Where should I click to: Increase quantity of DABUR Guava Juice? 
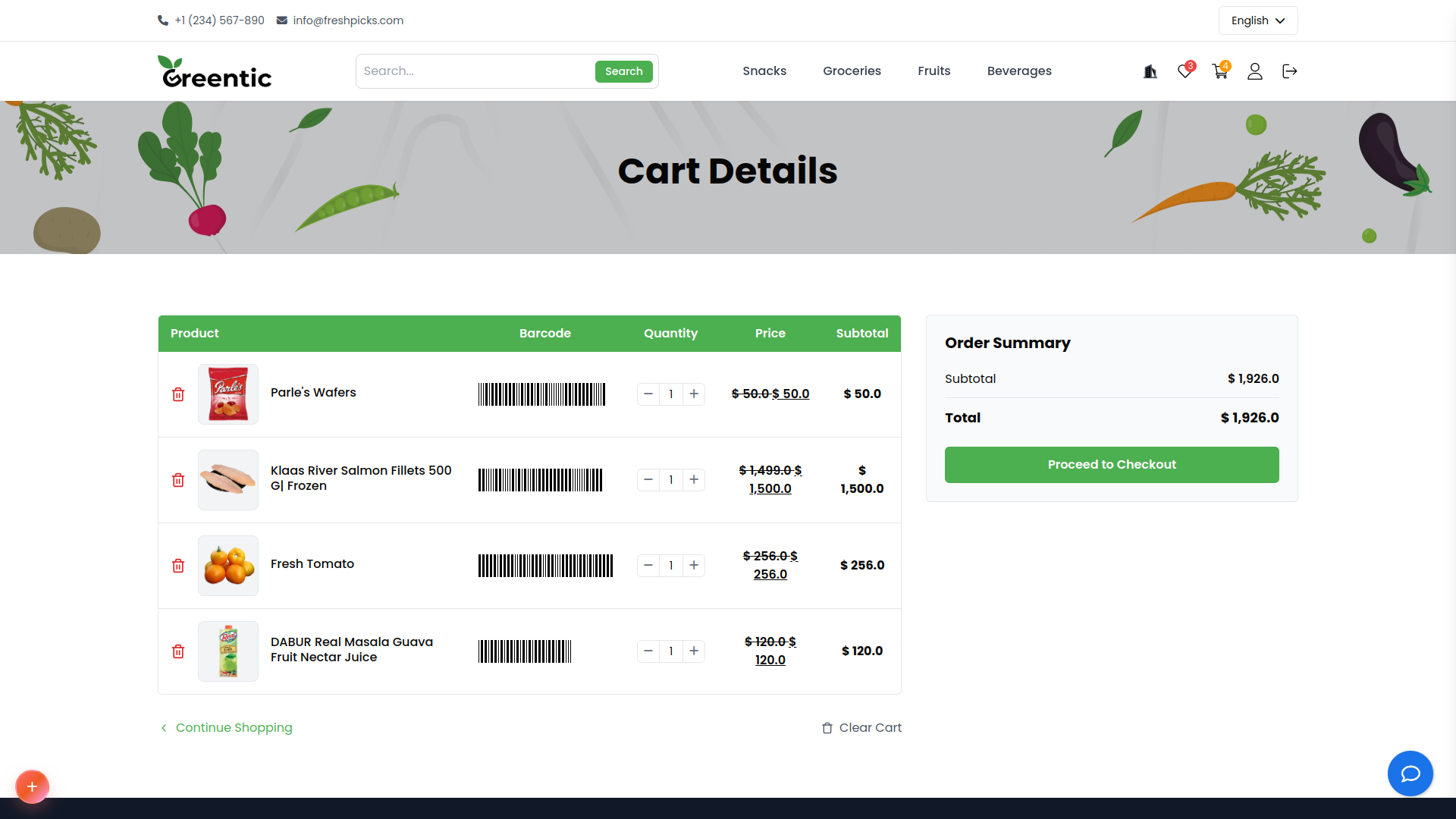coord(694,651)
